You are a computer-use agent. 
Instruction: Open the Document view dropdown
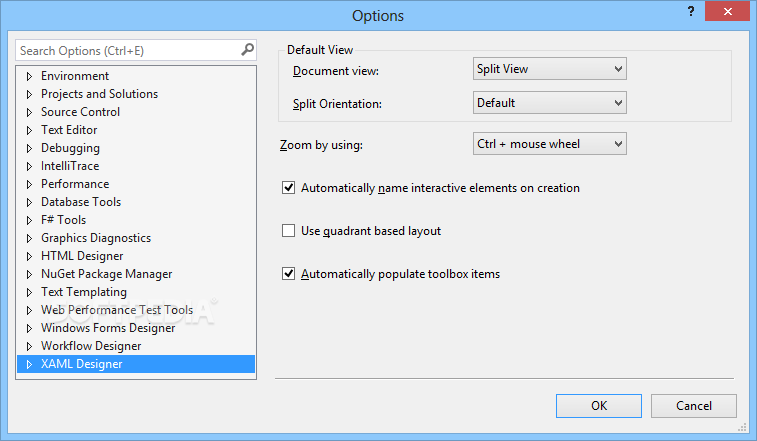(x=549, y=69)
